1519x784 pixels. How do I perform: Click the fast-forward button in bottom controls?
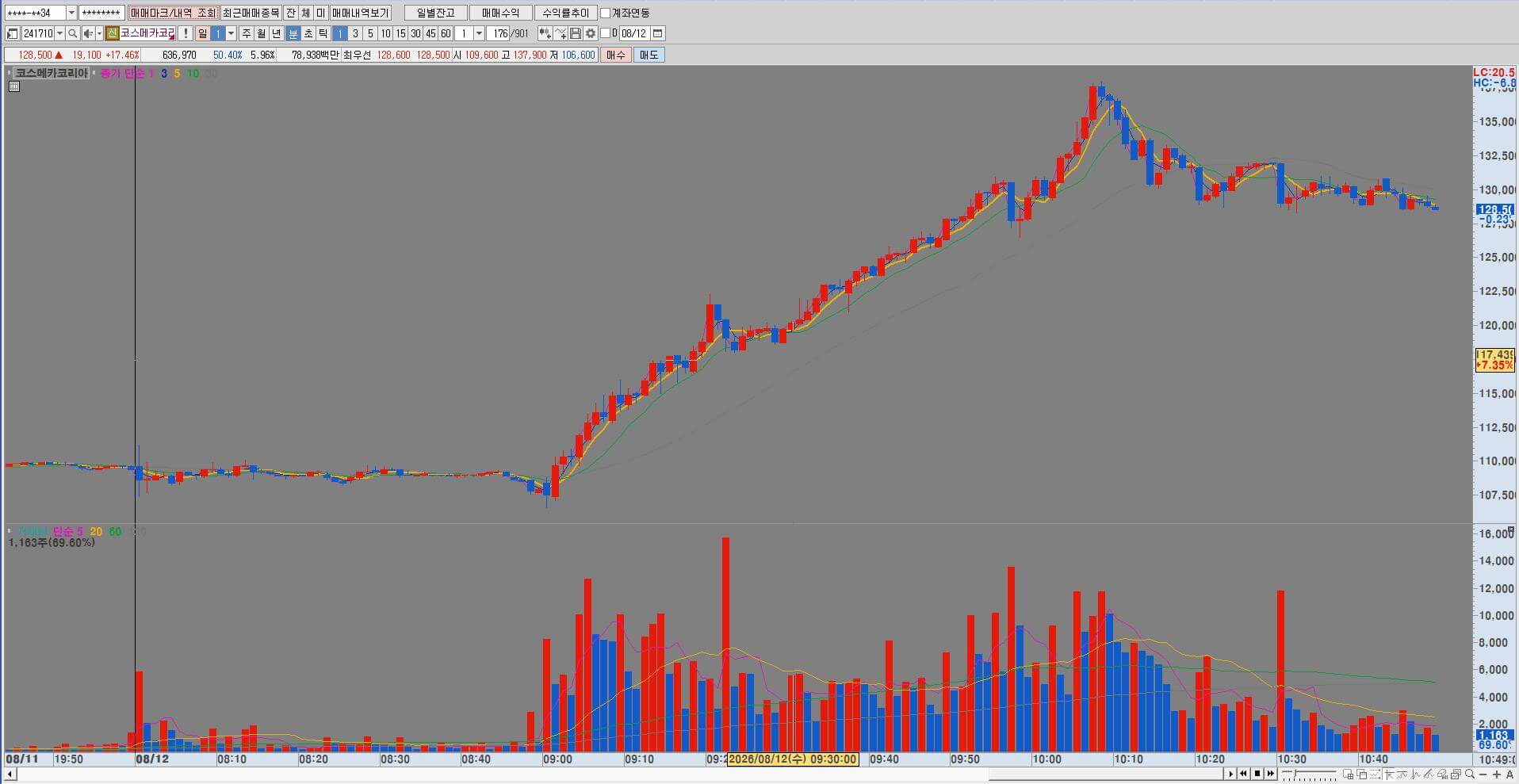[x=1270, y=774]
